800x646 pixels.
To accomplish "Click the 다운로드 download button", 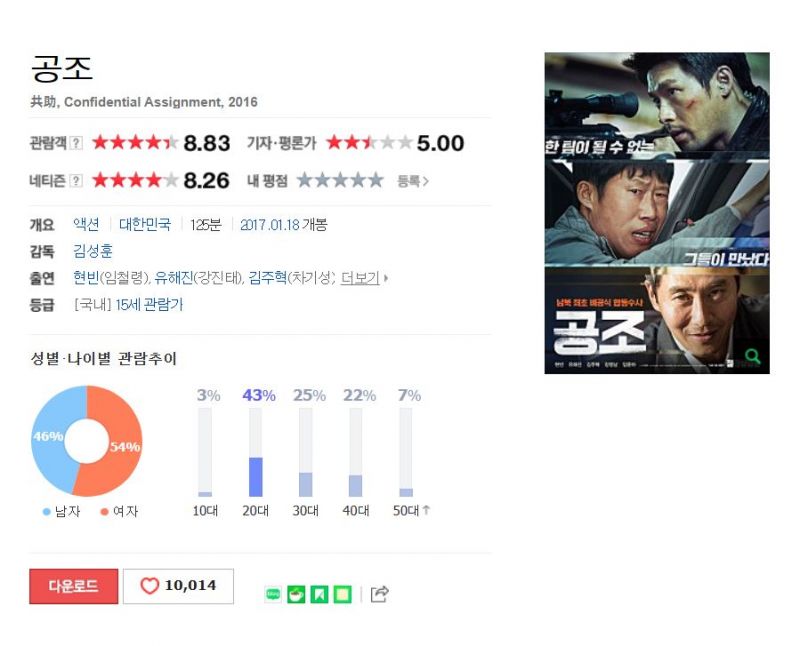I will tap(73, 586).
